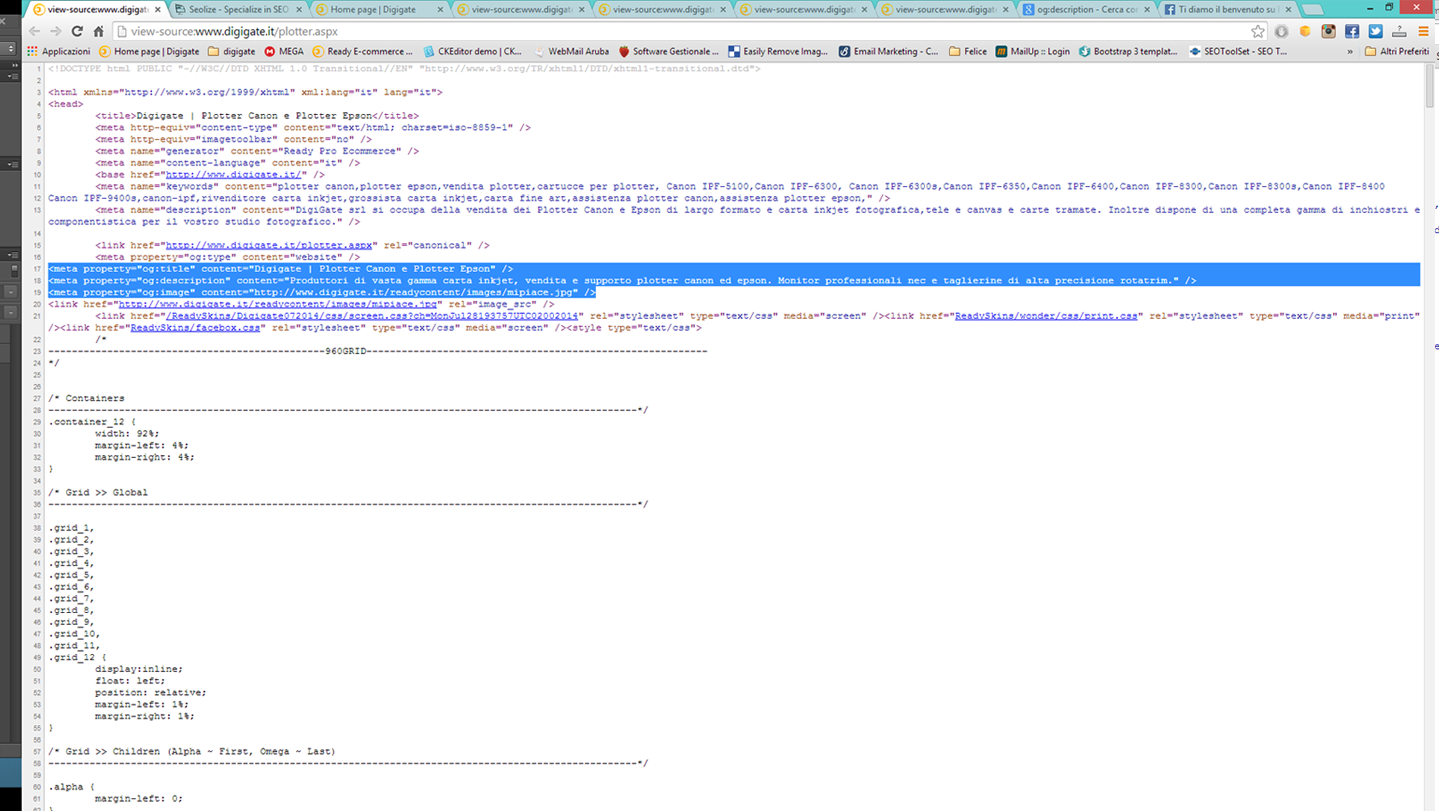Viewport: 1439px width, 811px height.
Task: Switch to the og:description Google search tab
Action: tap(1085, 9)
